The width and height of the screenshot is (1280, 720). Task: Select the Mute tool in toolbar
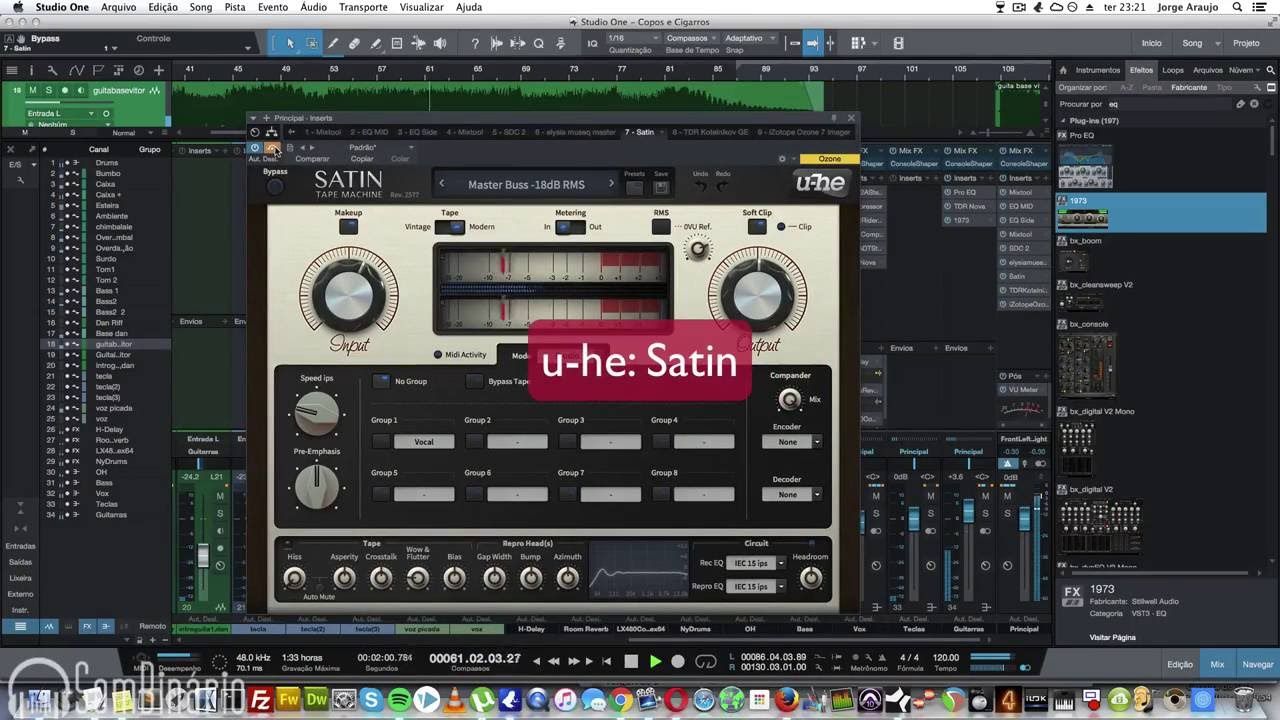point(397,43)
